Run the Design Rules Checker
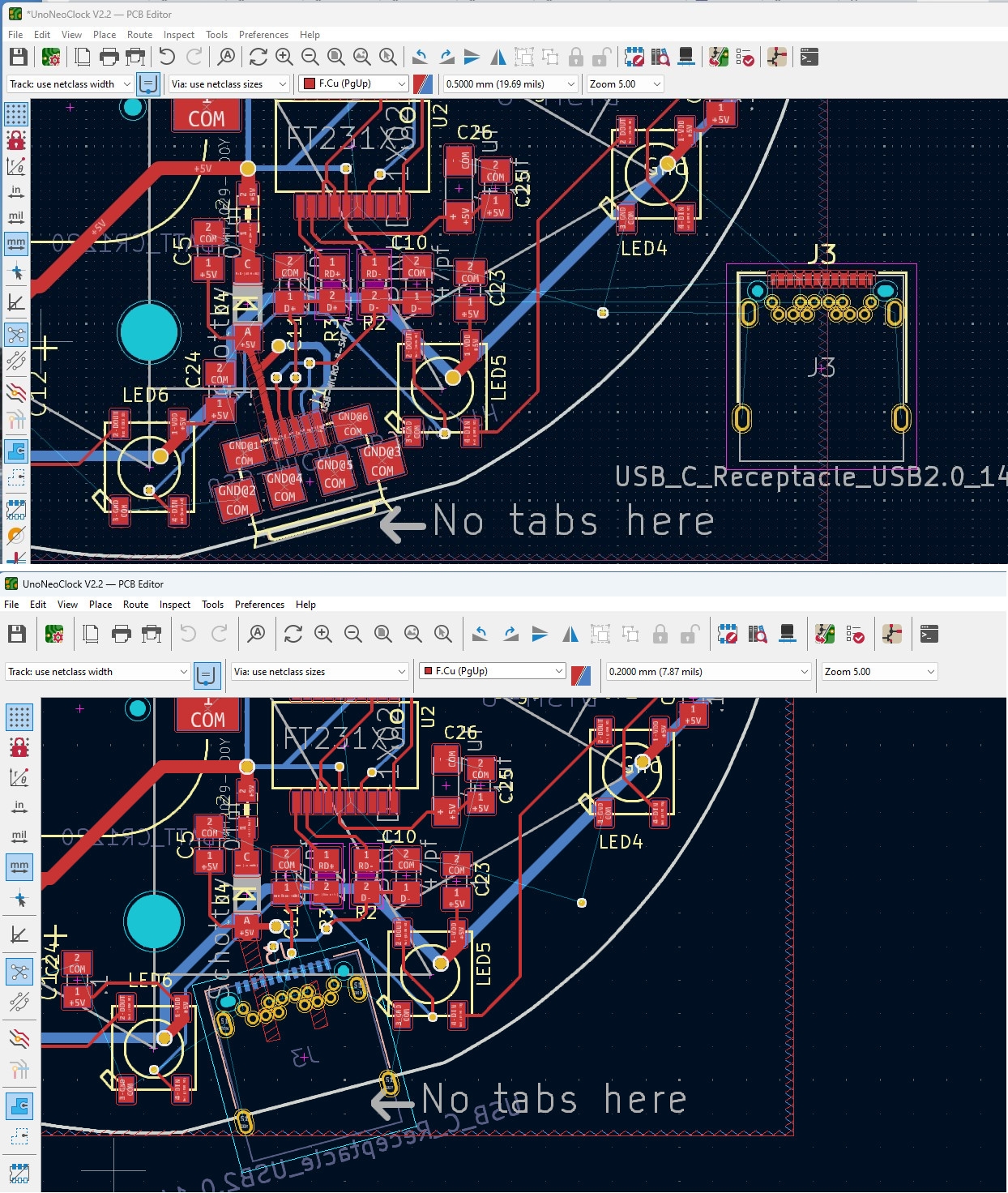This screenshot has width=1008, height=1193. pyautogui.click(x=745, y=57)
